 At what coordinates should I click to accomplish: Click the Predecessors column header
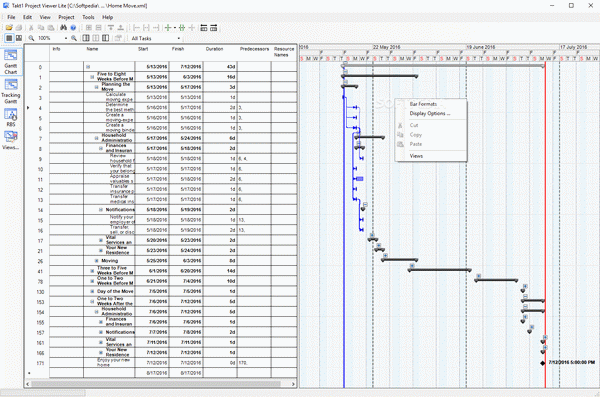click(x=254, y=49)
